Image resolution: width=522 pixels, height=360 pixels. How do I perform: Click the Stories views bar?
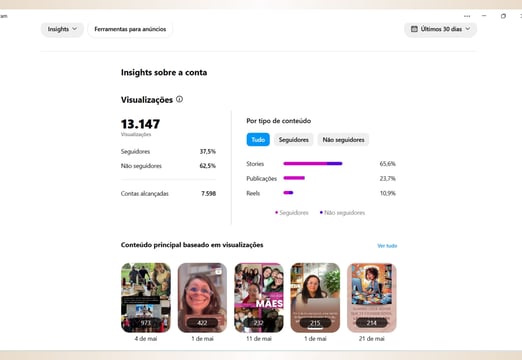coord(313,163)
